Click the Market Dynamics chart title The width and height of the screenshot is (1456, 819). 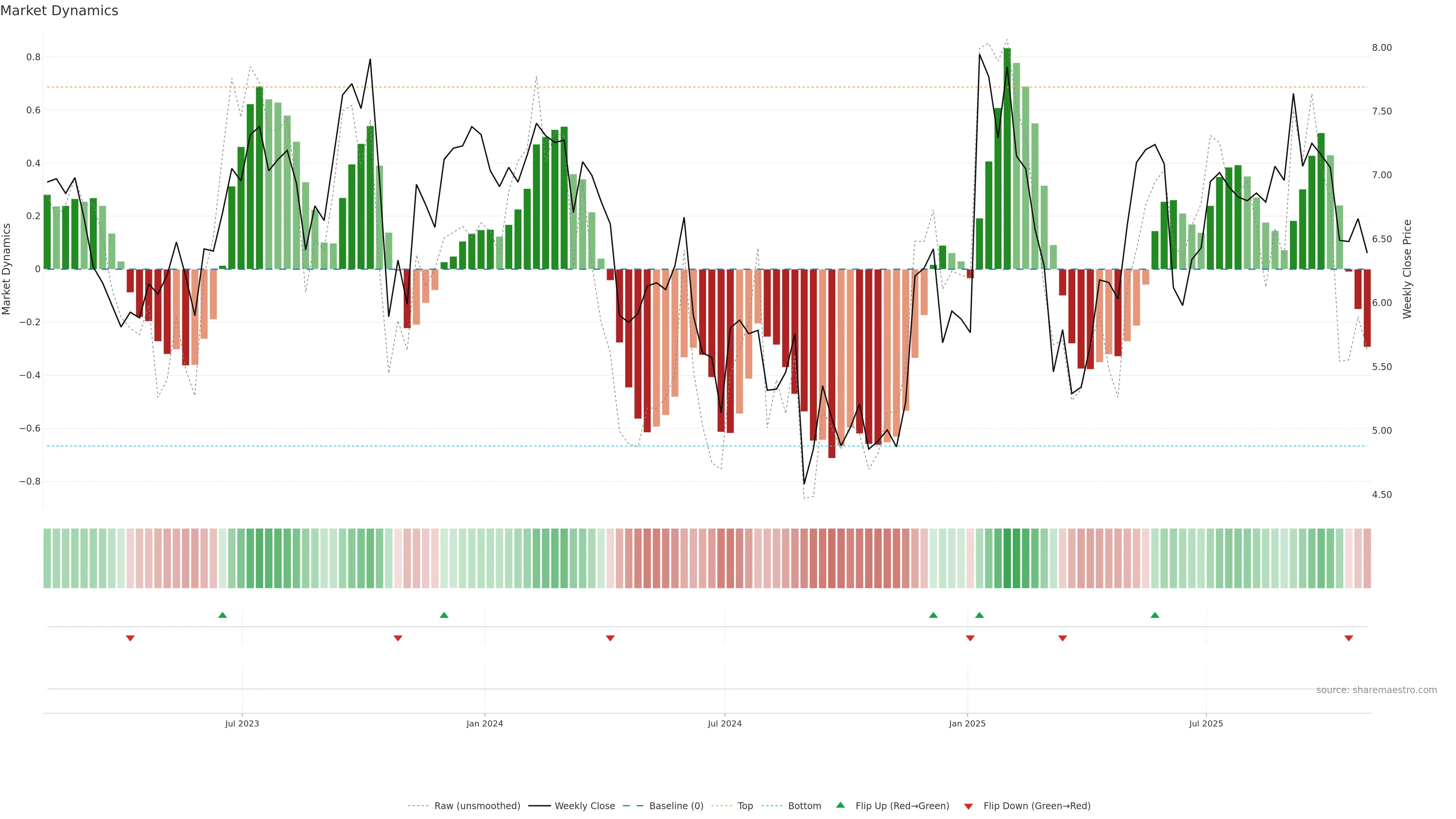[60, 11]
